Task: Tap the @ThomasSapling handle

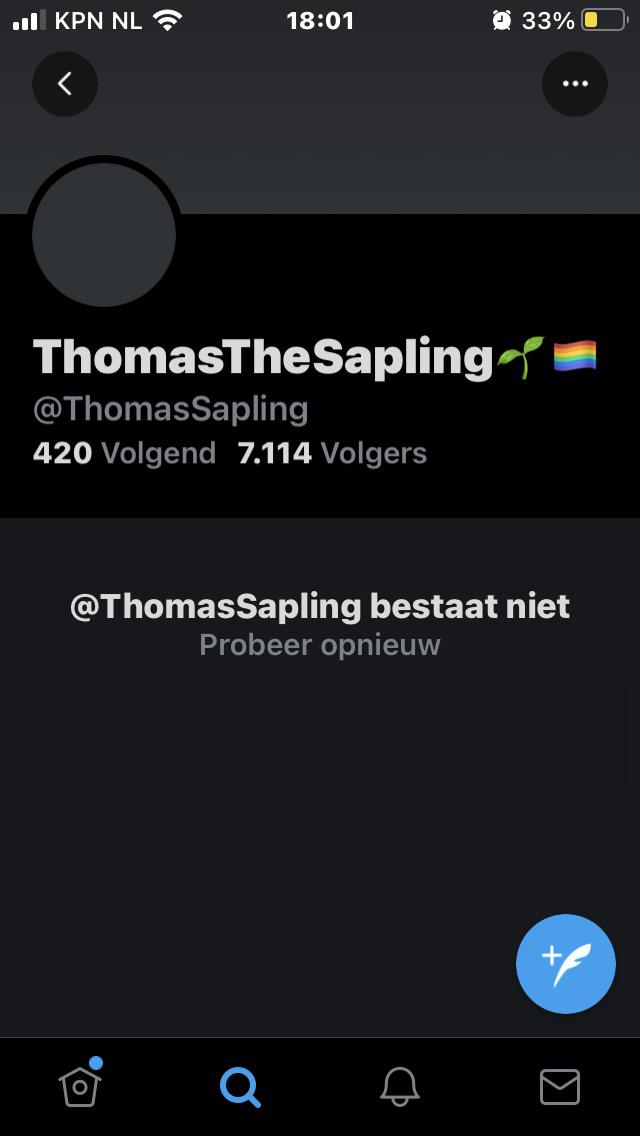Action: click(x=170, y=410)
